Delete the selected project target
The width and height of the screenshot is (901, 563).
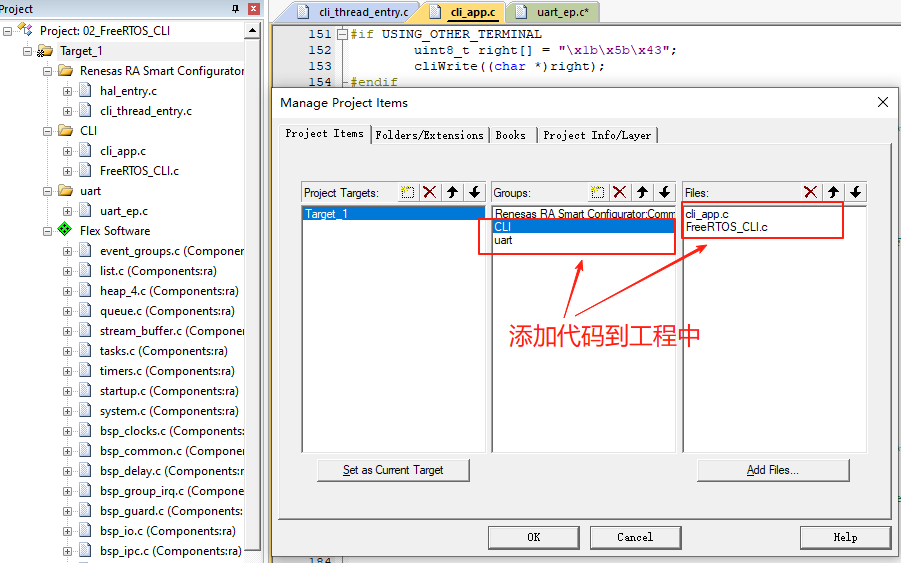430,192
